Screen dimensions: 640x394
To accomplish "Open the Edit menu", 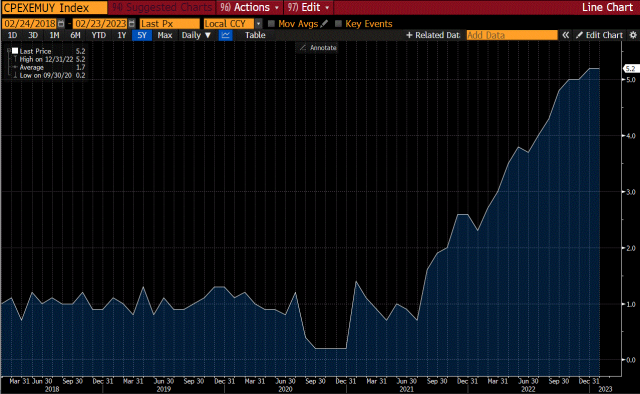I will 309,7.
